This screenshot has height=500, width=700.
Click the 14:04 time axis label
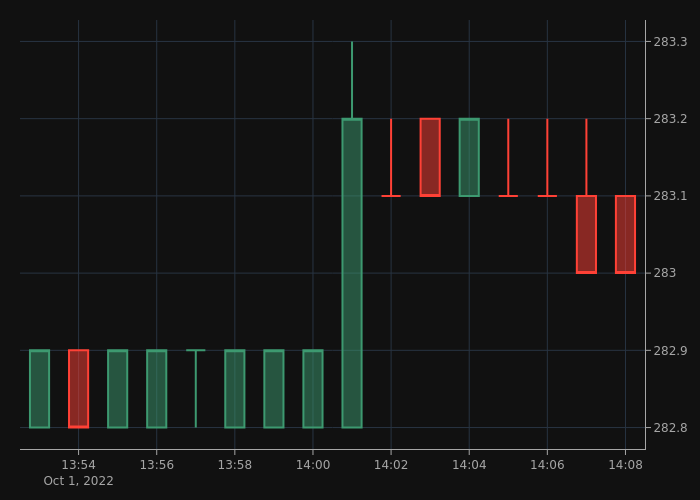pyautogui.click(x=469, y=465)
